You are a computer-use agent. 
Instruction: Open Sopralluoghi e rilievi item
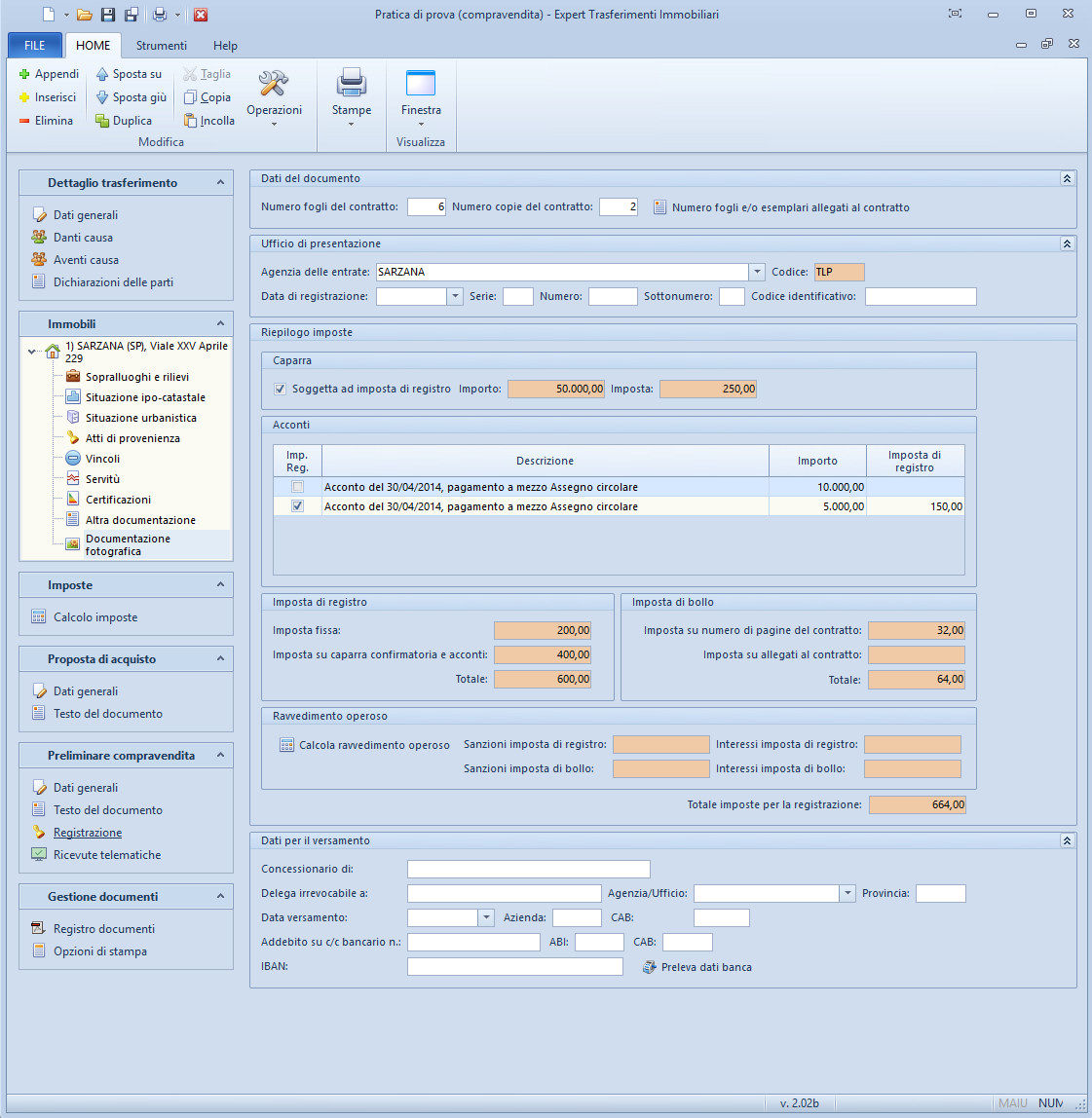[x=136, y=377]
